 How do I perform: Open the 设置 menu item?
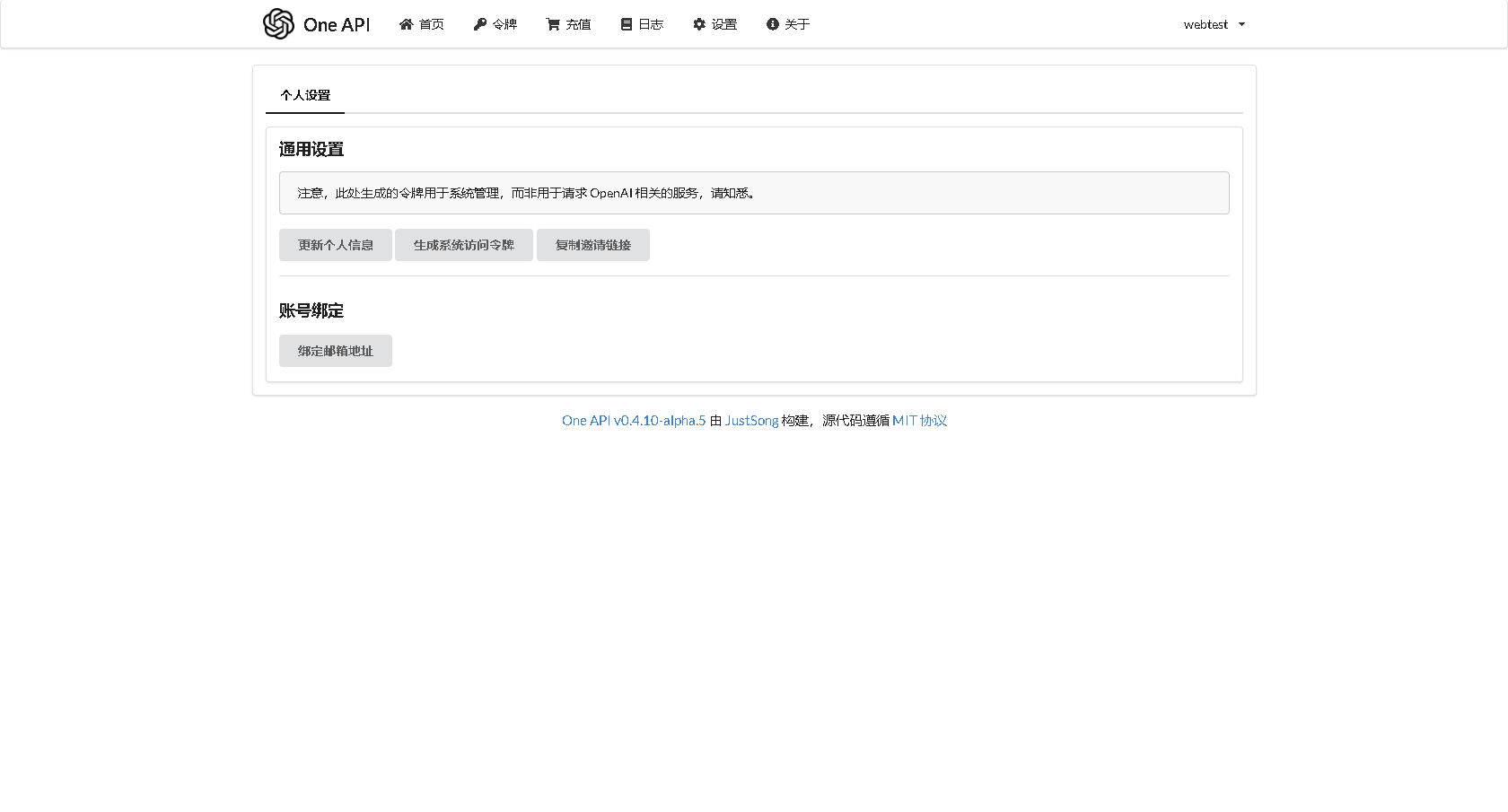[715, 24]
